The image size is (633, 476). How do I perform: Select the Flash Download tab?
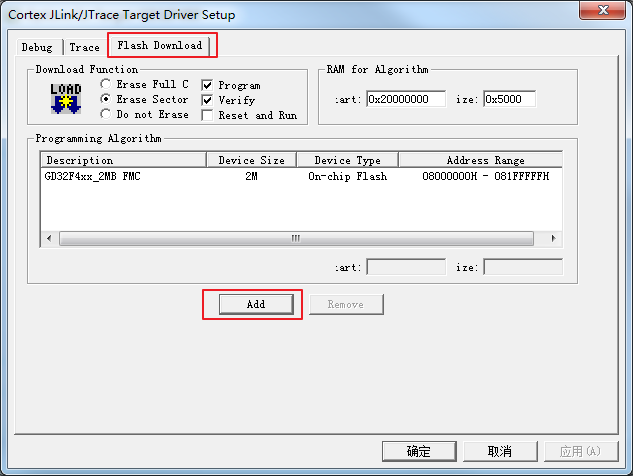pos(159,45)
